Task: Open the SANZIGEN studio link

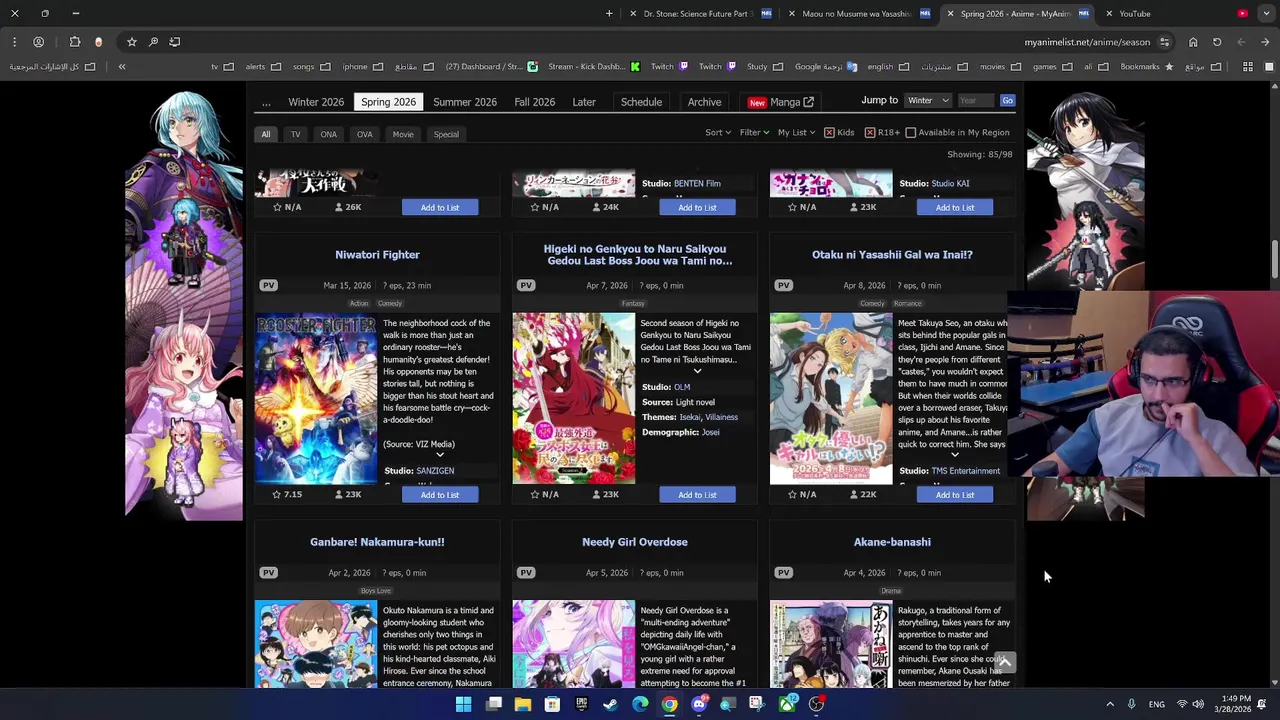Action: (435, 471)
